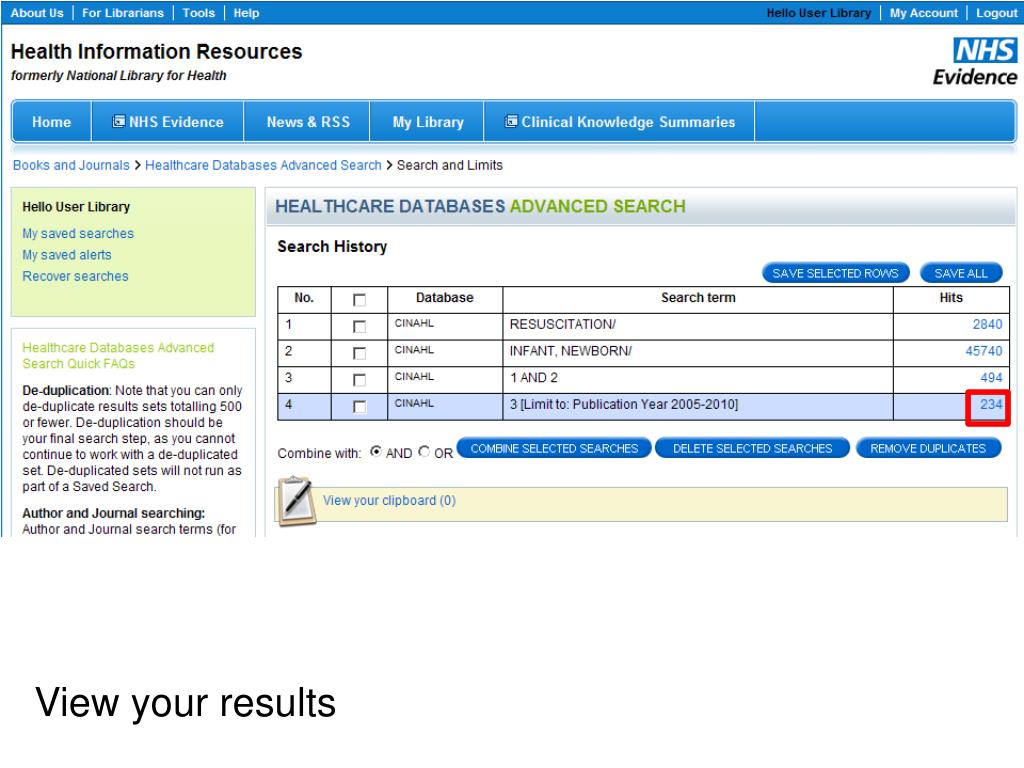The image size is (1024, 768).
Task: Open My saved alerts link
Action: click(x=67, y=255)
